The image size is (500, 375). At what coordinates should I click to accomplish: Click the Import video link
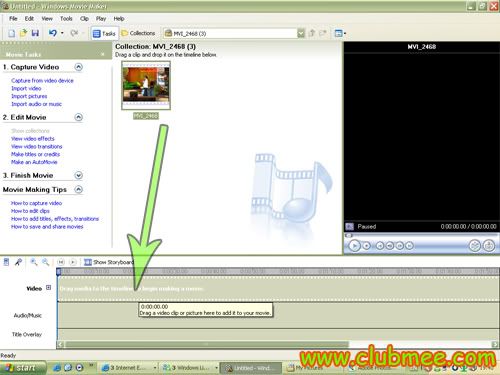(x=26, y=88)
